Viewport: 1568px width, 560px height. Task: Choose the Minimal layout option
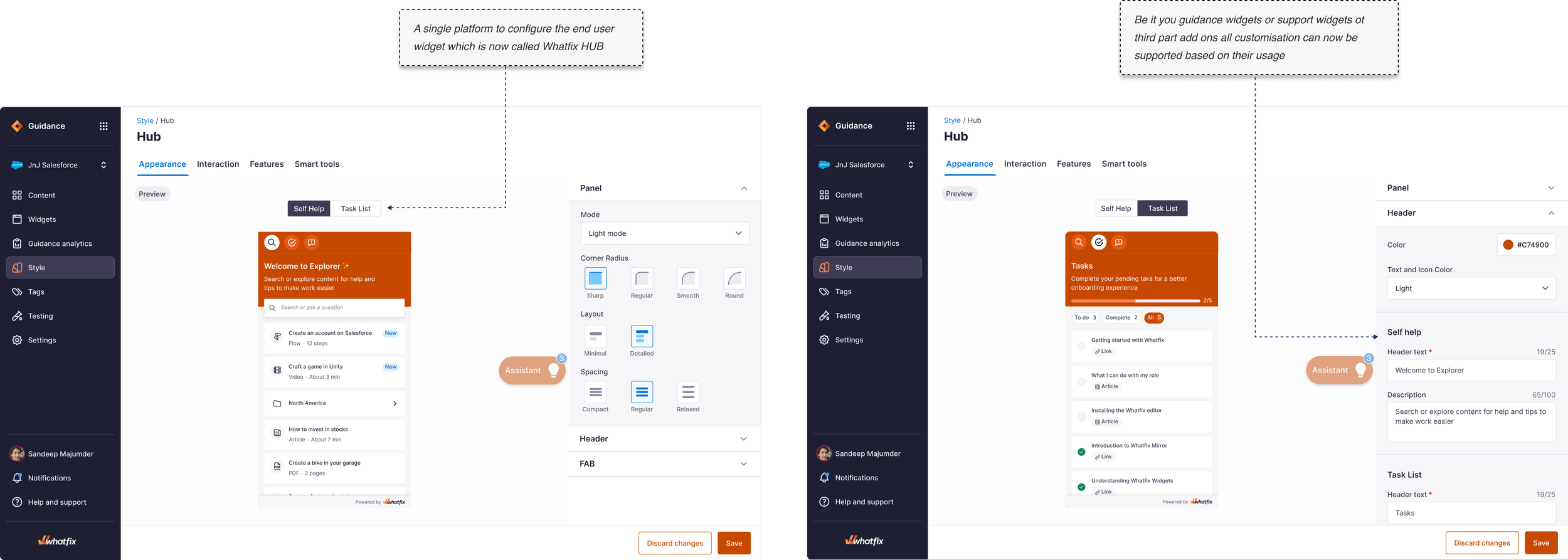point(595,336)
